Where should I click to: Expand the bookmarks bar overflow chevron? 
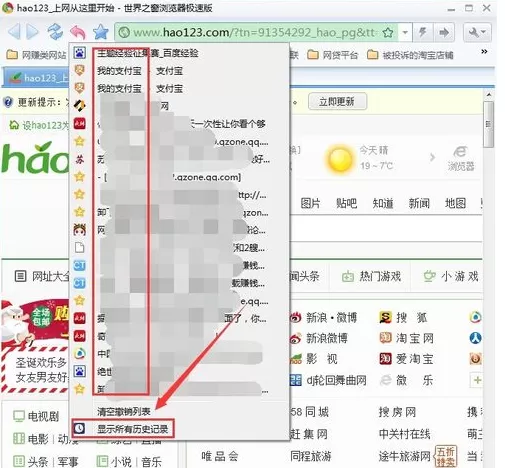click(484, 51)
